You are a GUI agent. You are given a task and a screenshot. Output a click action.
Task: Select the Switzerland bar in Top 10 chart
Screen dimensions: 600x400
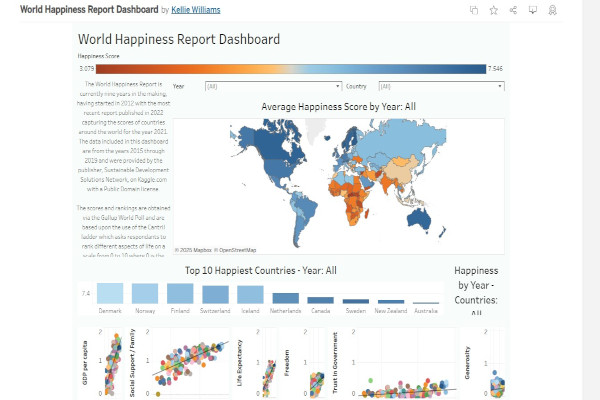pos(215,294)
